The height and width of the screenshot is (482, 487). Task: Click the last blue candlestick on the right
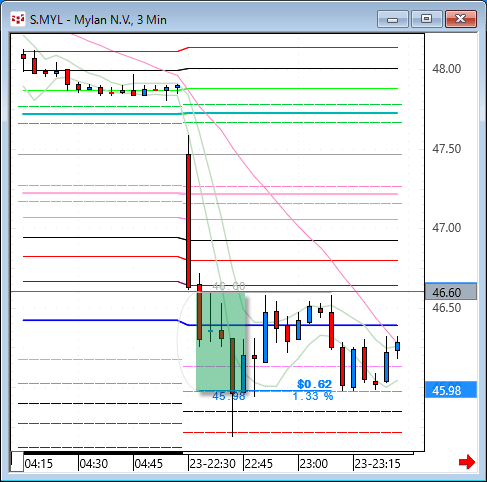click(397, 346)
